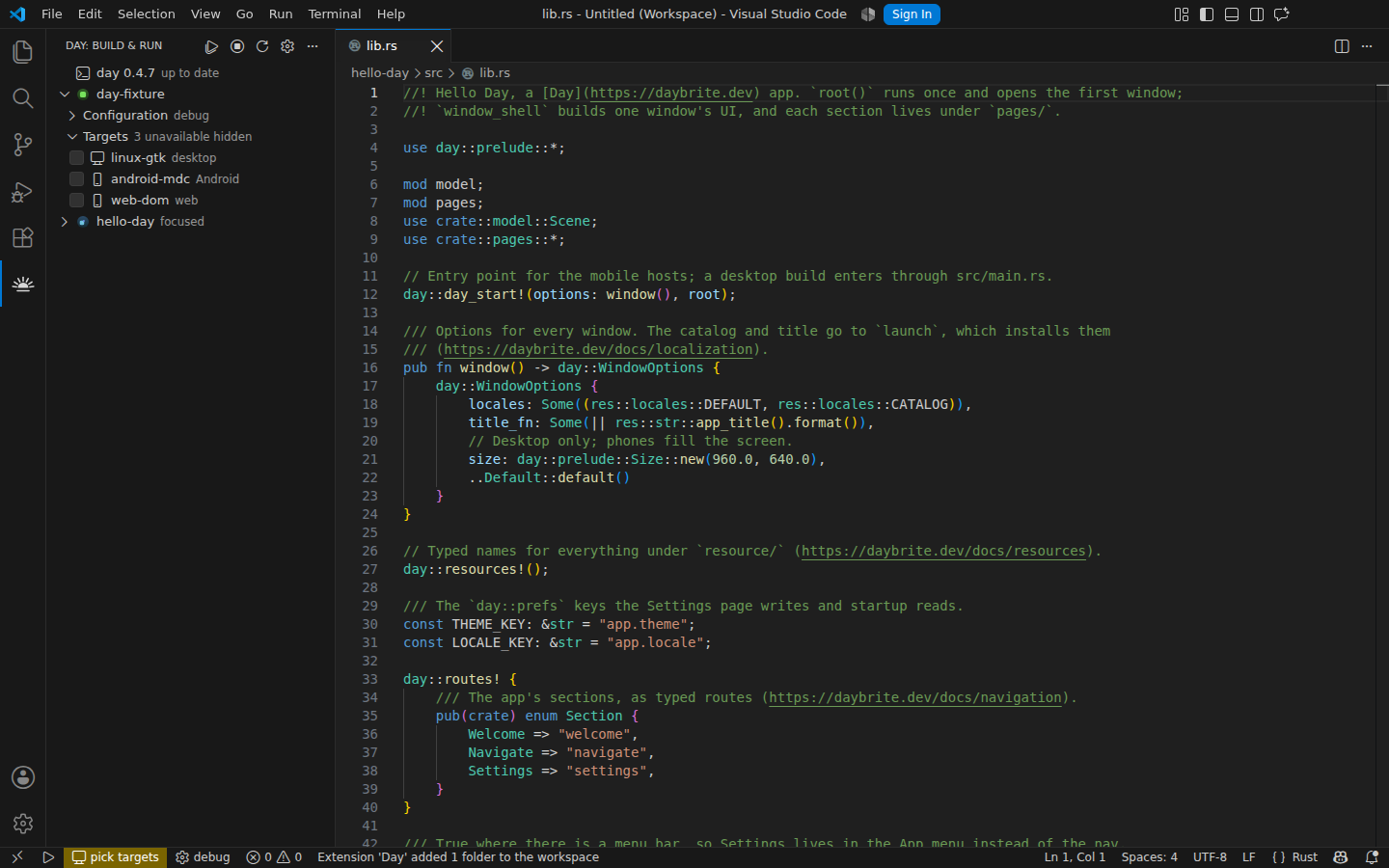Toggle the secondary side bar

click(1257, 14)
